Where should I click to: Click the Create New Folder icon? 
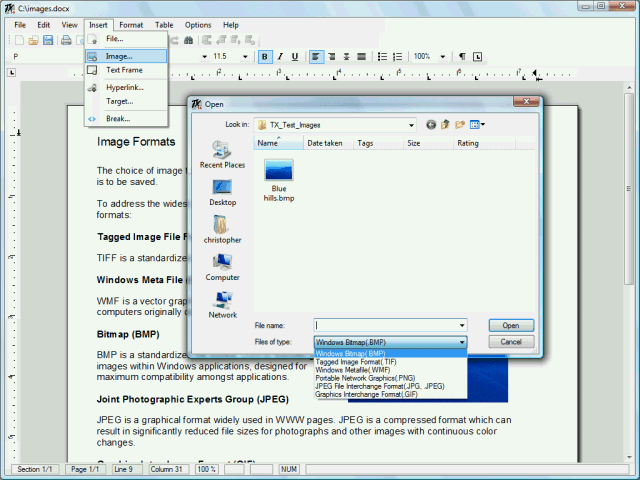[461, 125]
